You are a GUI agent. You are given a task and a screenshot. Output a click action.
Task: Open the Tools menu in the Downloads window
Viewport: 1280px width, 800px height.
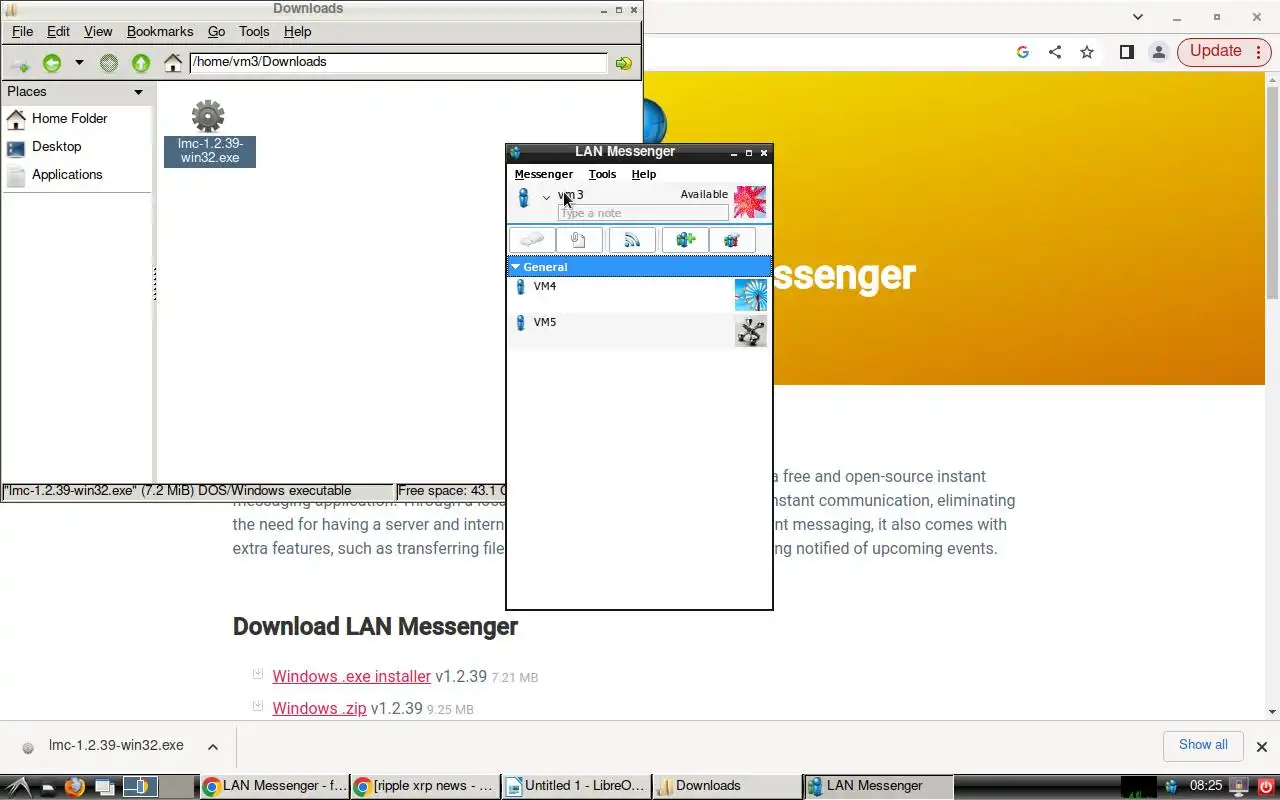point(254,32)
